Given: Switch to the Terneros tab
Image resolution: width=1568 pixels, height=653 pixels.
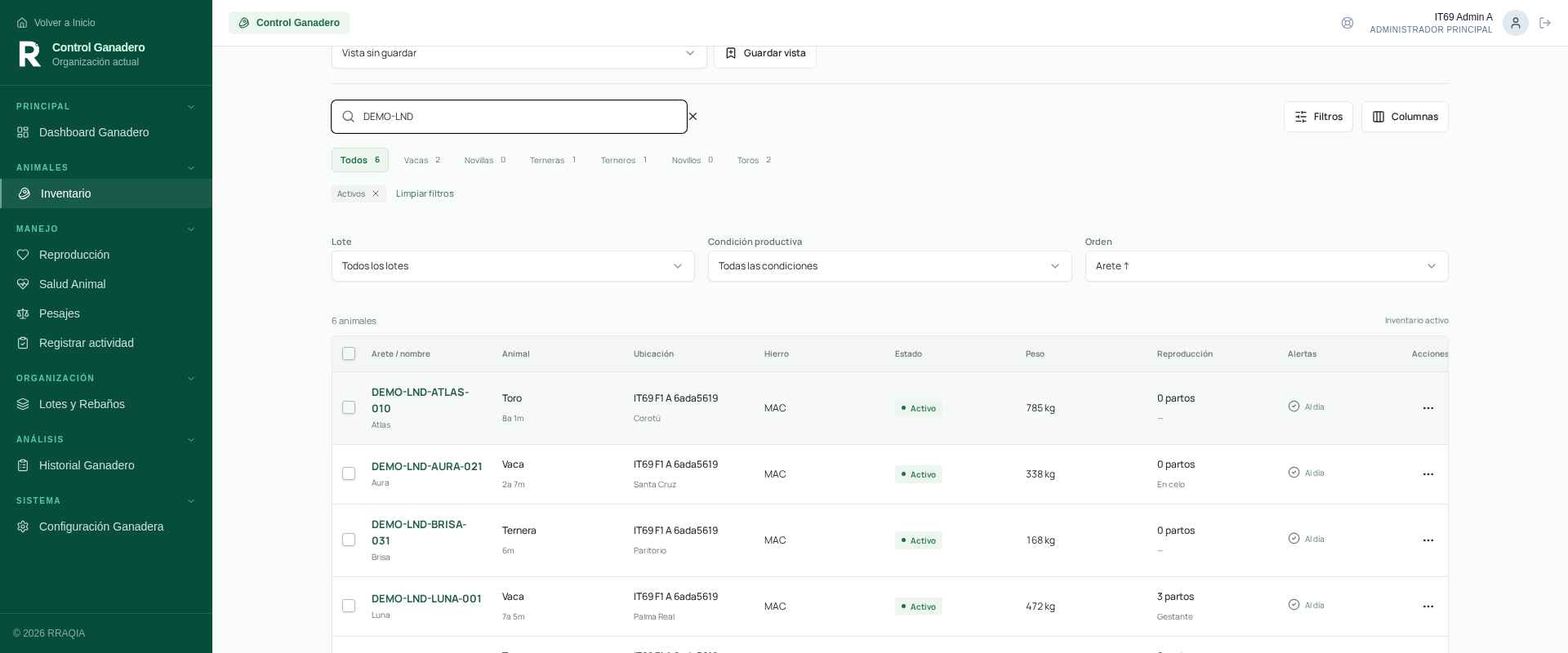Looking at the screenshot, I should tap(624, 160).
